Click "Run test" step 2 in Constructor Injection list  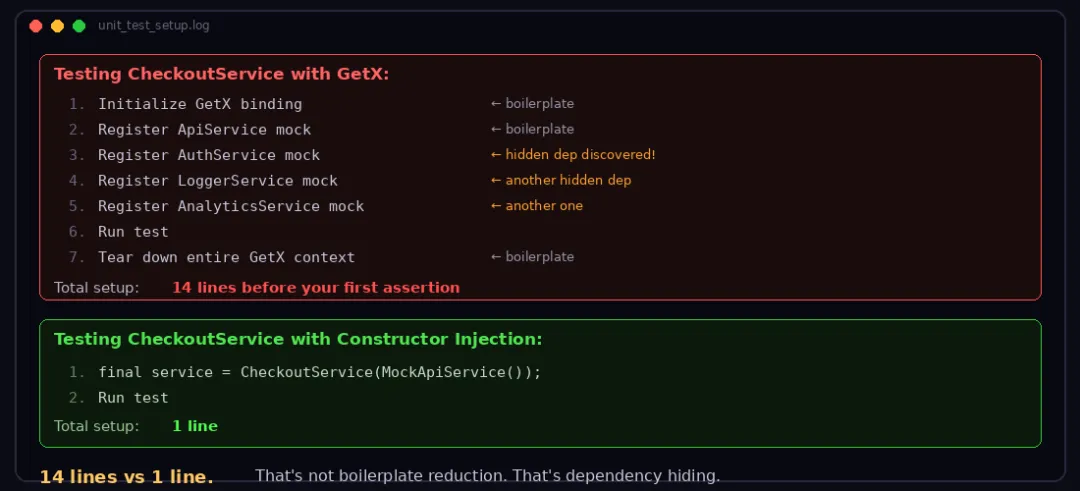(x=133, y=397)
